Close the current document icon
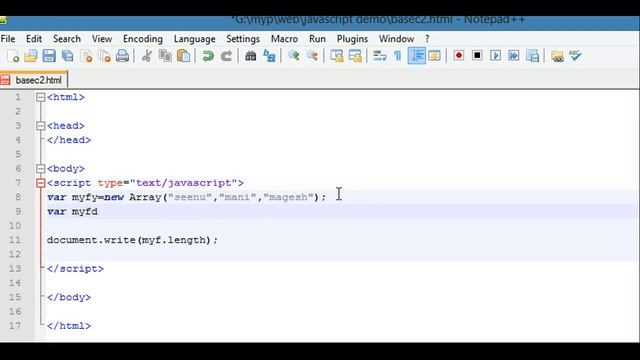The image size is (640, 360). 86,56
